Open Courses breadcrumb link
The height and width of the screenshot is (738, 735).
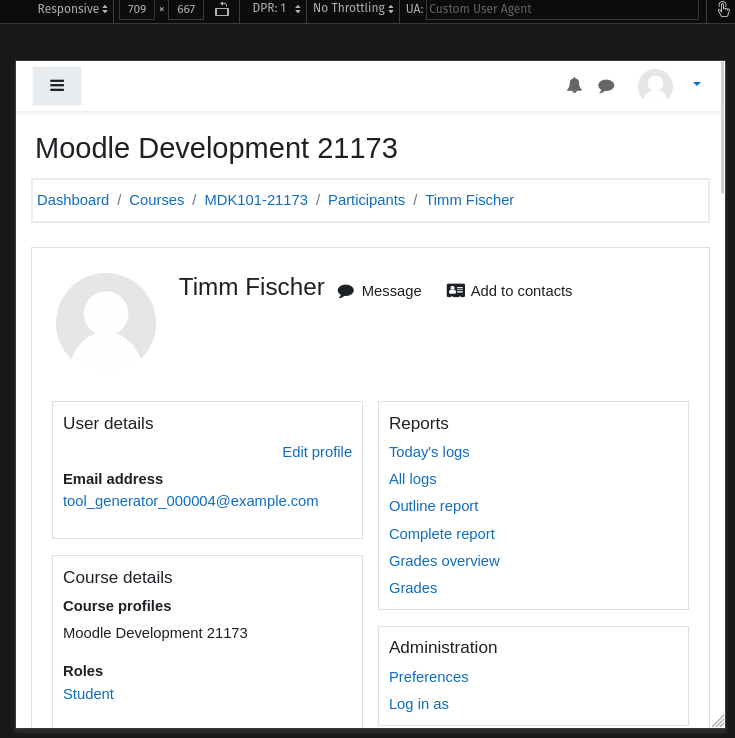(x=157, y=200)
